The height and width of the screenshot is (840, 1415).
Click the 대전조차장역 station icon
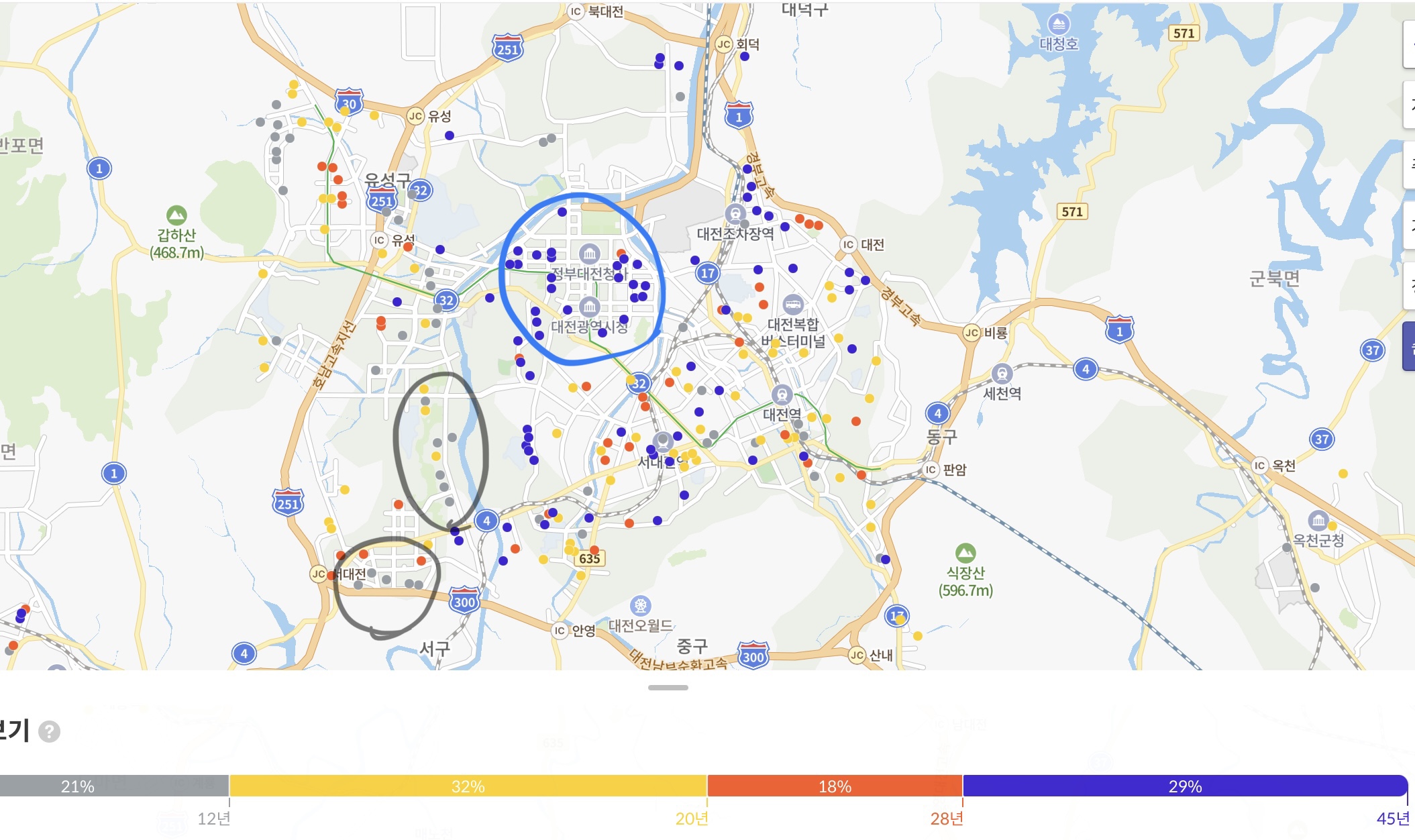click(x=736, y=214)
